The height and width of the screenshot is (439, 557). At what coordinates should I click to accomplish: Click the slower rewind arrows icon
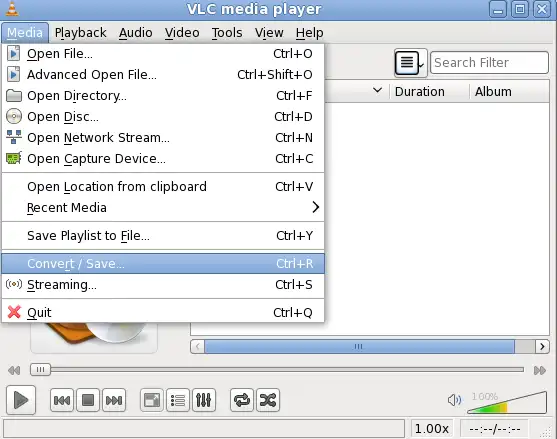coord(14,370)
